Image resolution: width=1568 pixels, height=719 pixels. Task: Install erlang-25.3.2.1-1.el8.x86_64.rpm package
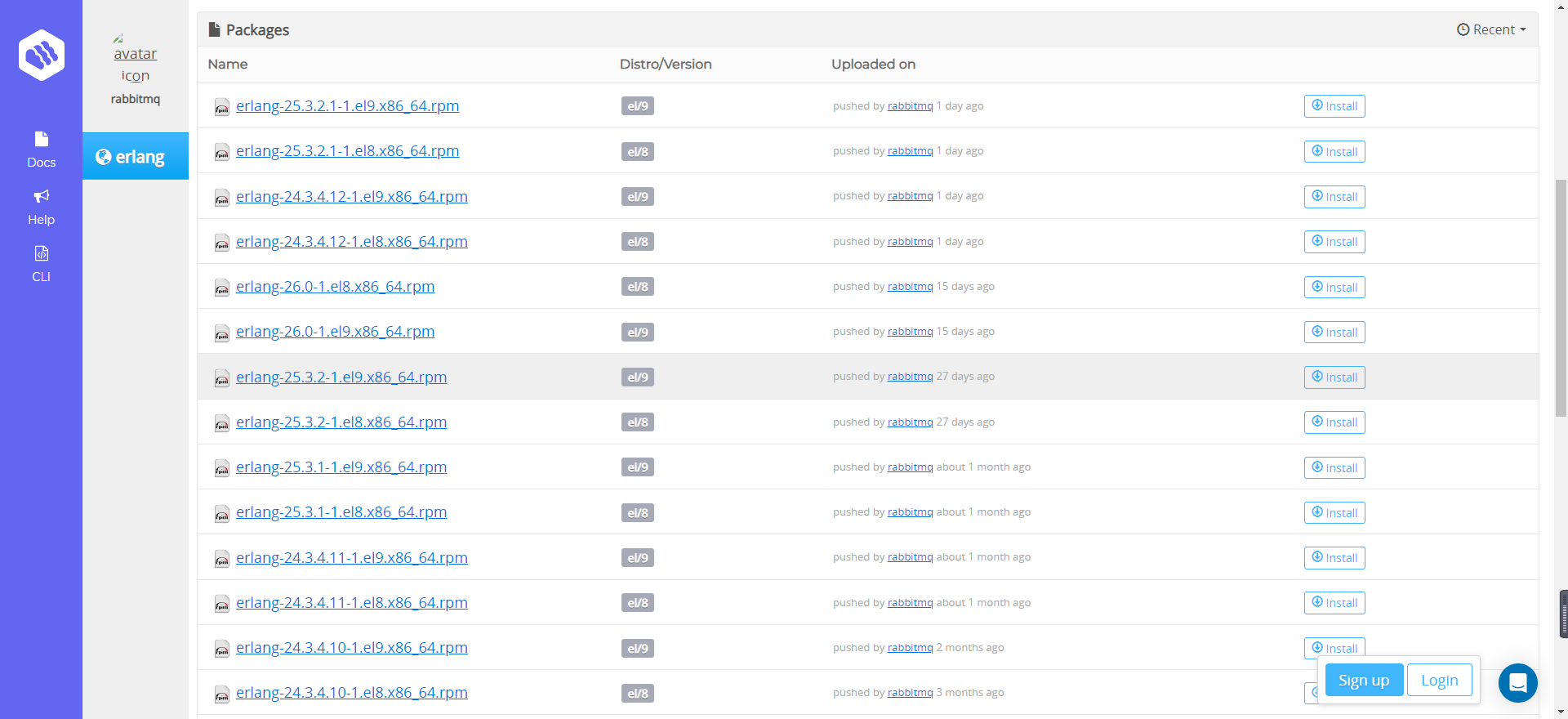1334,152
